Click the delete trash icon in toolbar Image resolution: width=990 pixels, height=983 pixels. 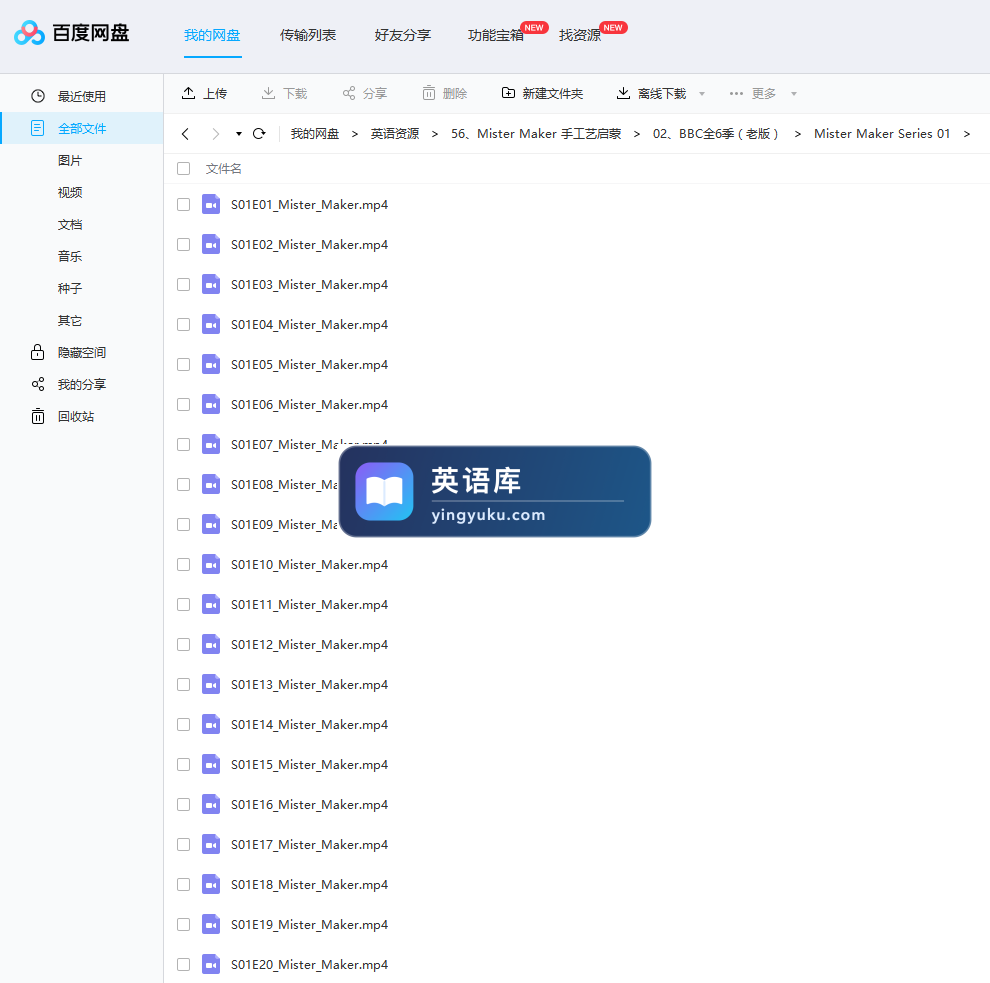tap(429, 93)
